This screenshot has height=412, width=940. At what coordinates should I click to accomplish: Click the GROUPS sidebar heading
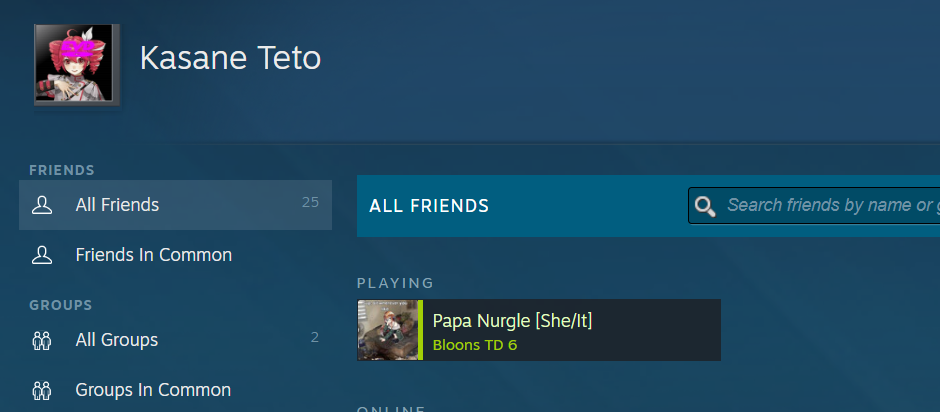coord(61,305)
